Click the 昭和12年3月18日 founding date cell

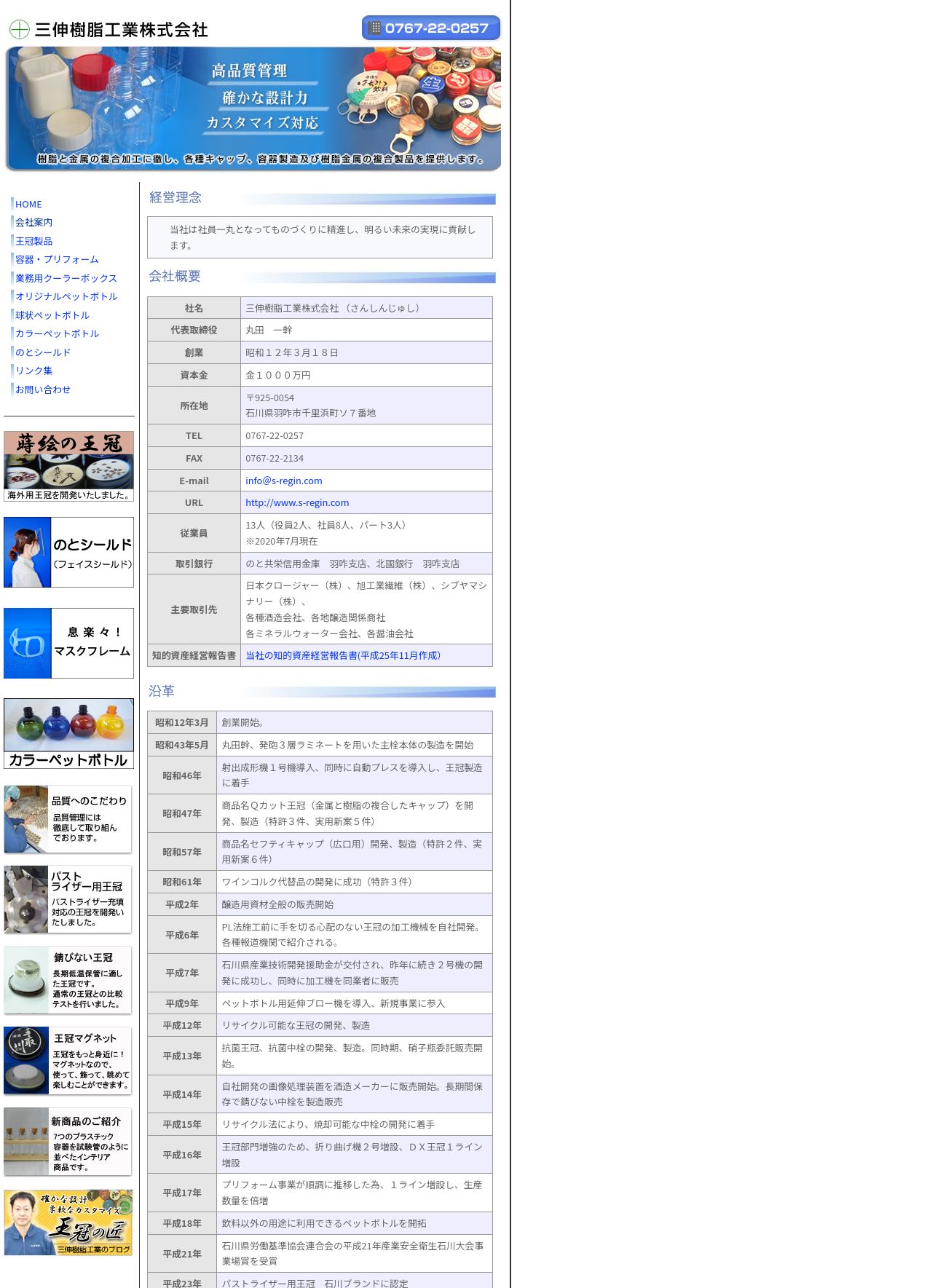point(366,352)
